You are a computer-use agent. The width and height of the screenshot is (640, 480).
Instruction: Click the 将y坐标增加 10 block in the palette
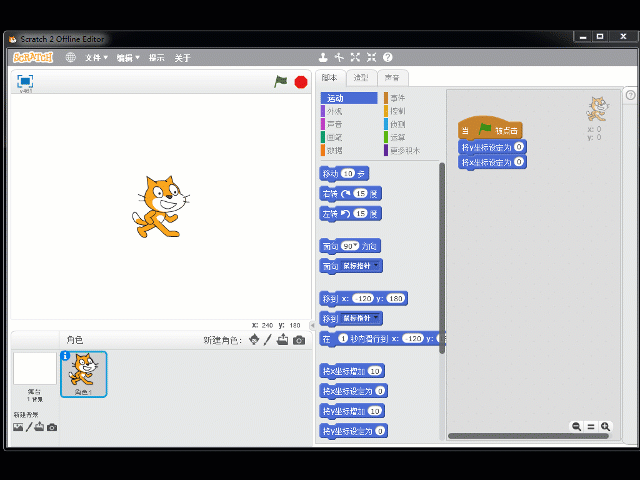(x=352, y=411)
